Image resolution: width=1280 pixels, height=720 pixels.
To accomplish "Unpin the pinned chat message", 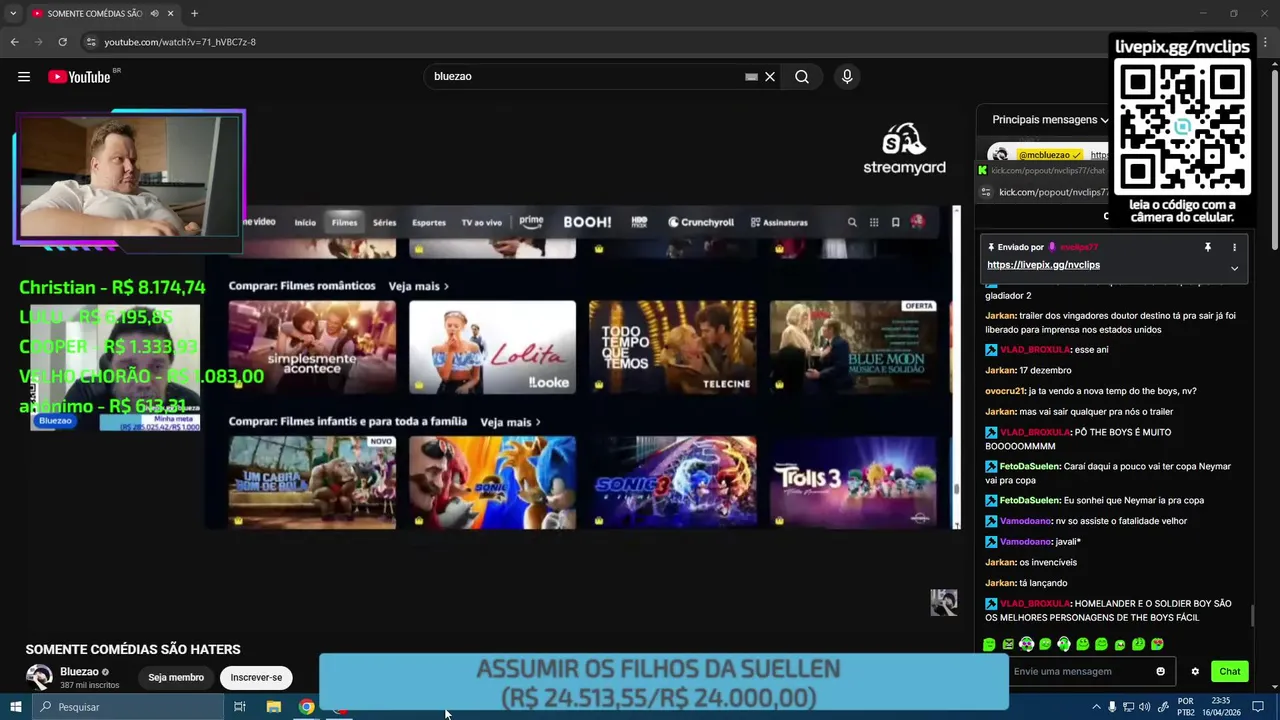I will click(1207, 247).
